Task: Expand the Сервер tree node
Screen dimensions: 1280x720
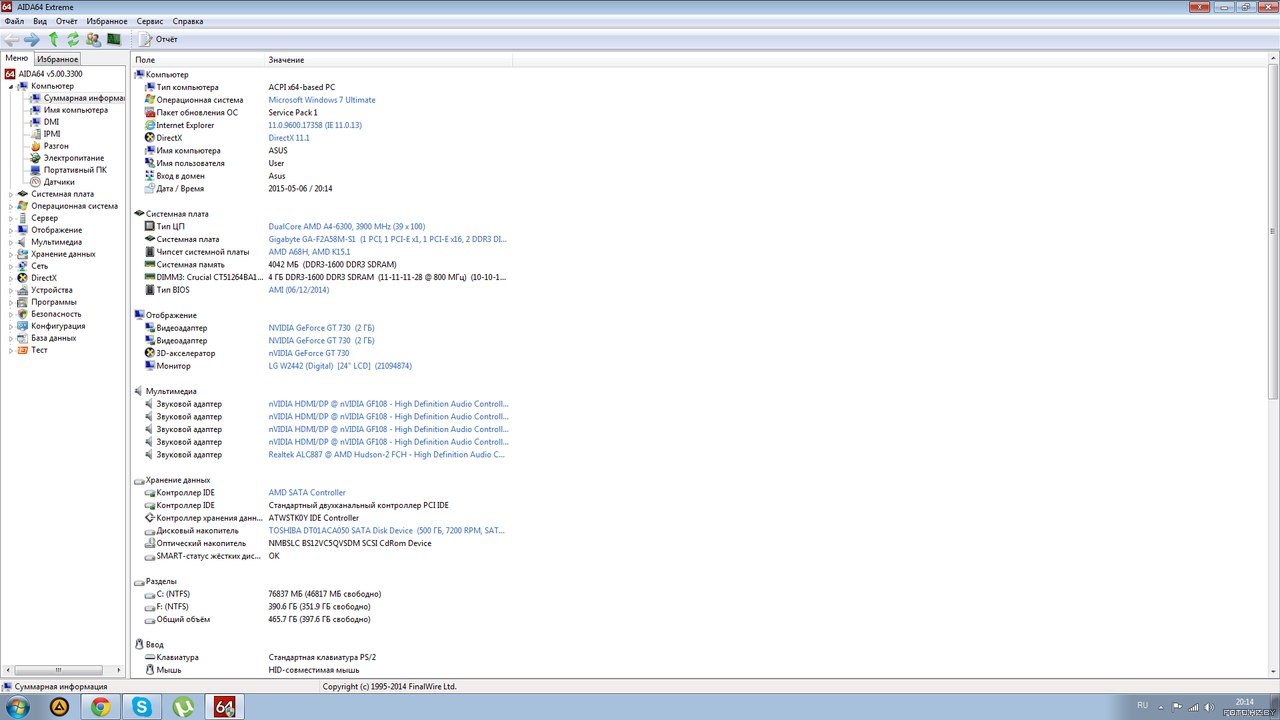Action: coord(11,218)
